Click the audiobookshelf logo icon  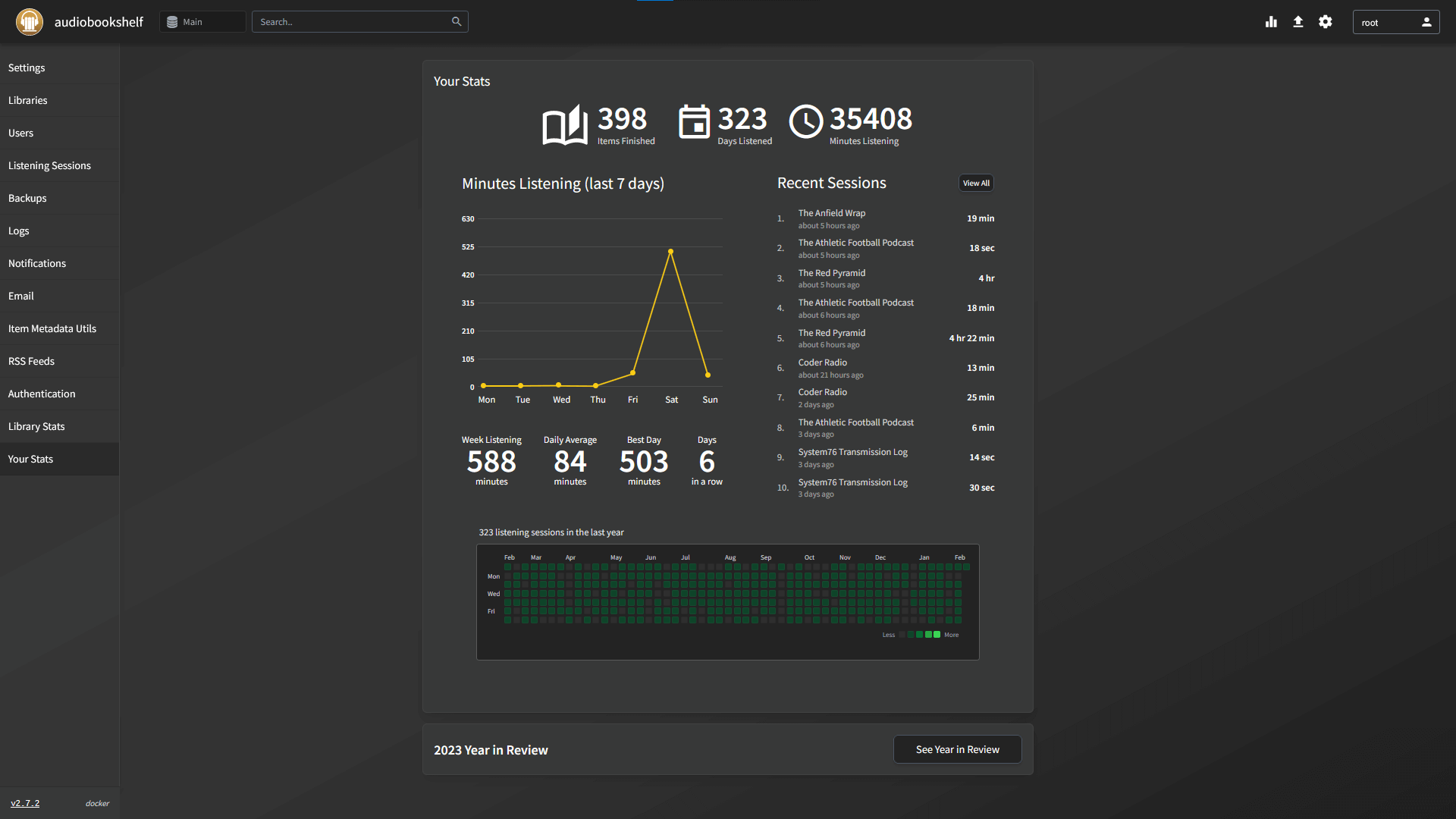(30, 22)
